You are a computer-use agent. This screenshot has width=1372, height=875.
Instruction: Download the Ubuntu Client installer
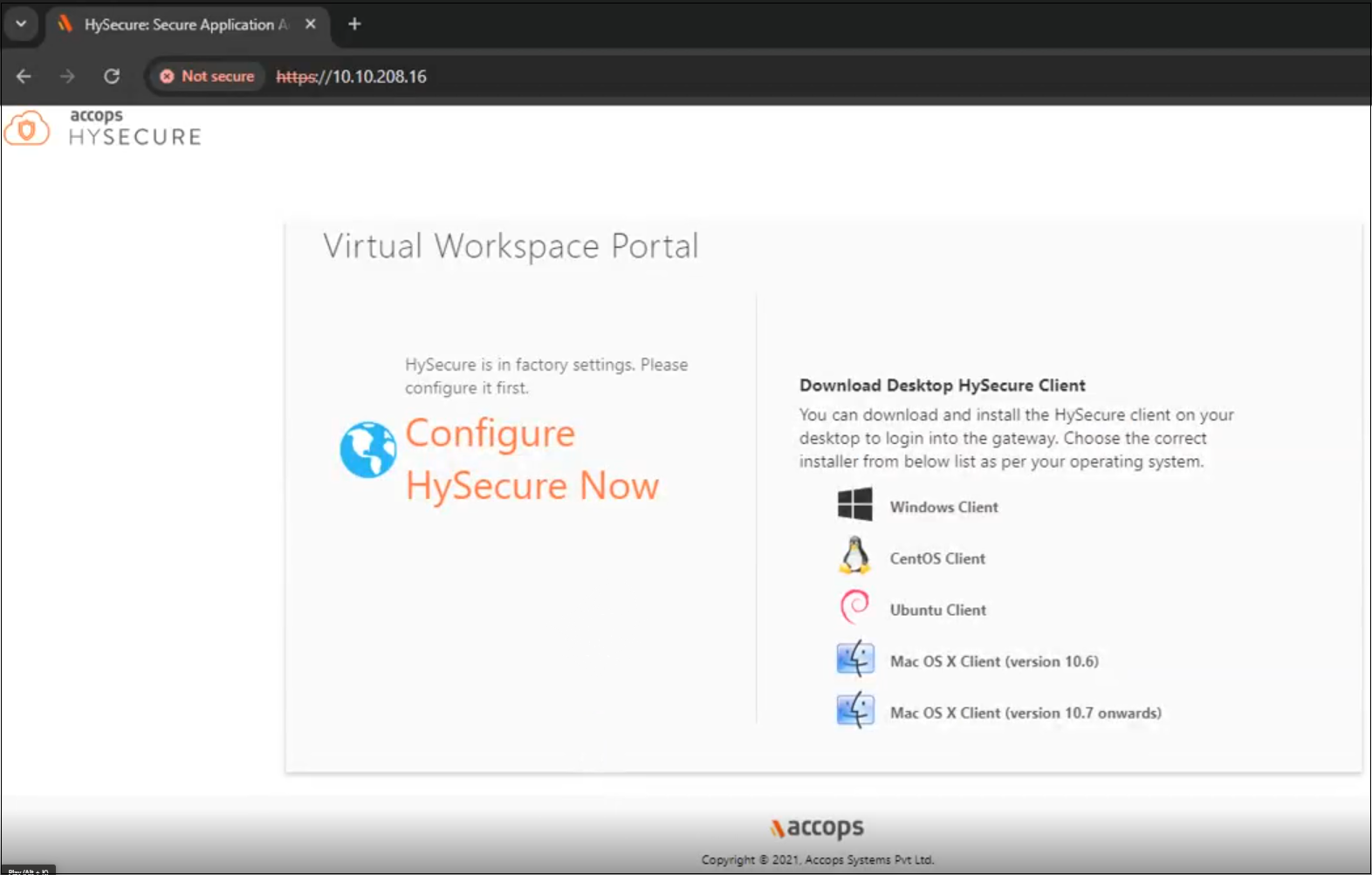coord(937,610)
